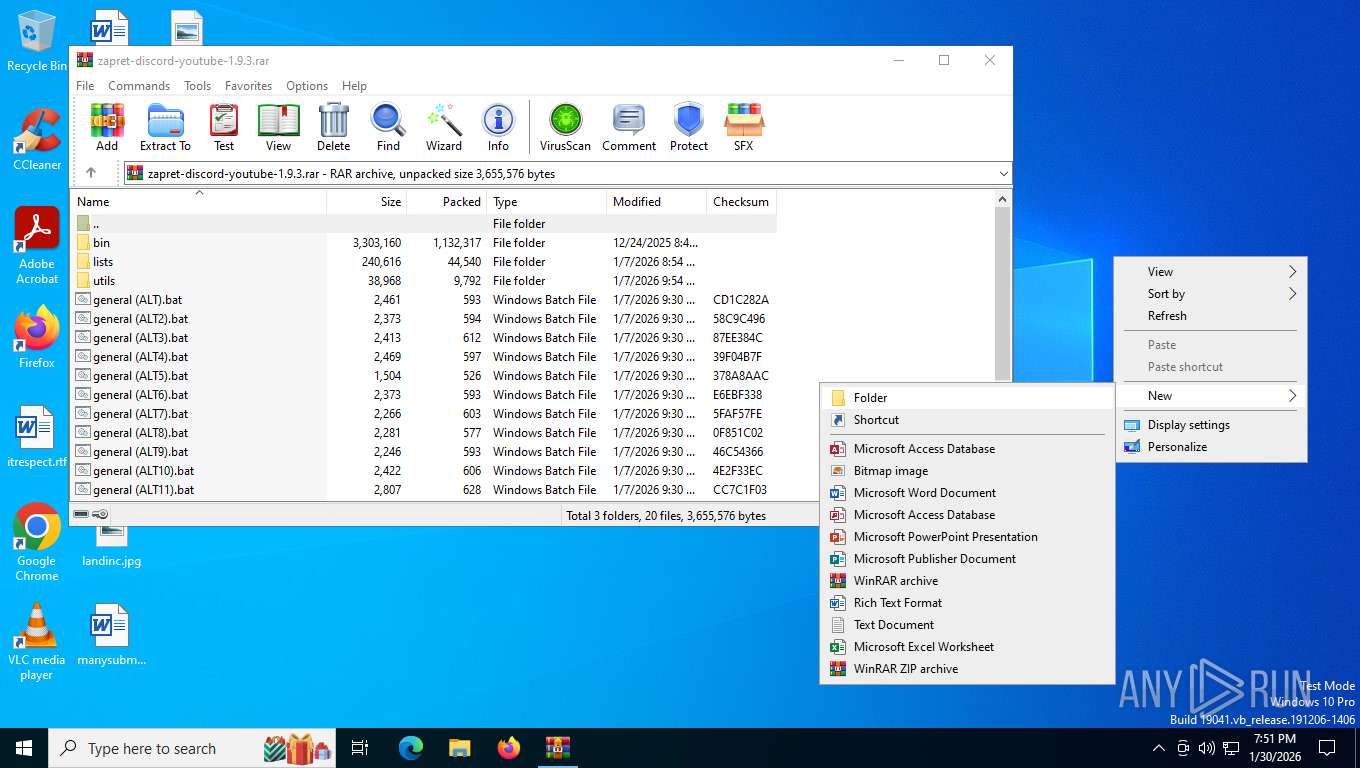
Task: Click the Info toolbar icon
Action: 498,127
